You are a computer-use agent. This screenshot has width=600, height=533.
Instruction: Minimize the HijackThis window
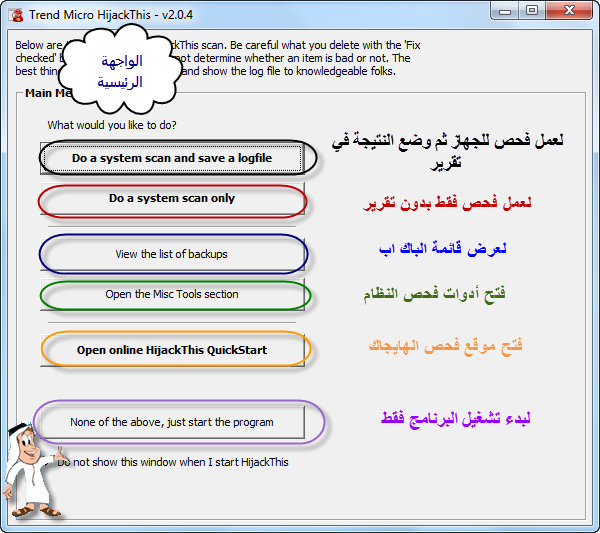[x=505, y=11]
